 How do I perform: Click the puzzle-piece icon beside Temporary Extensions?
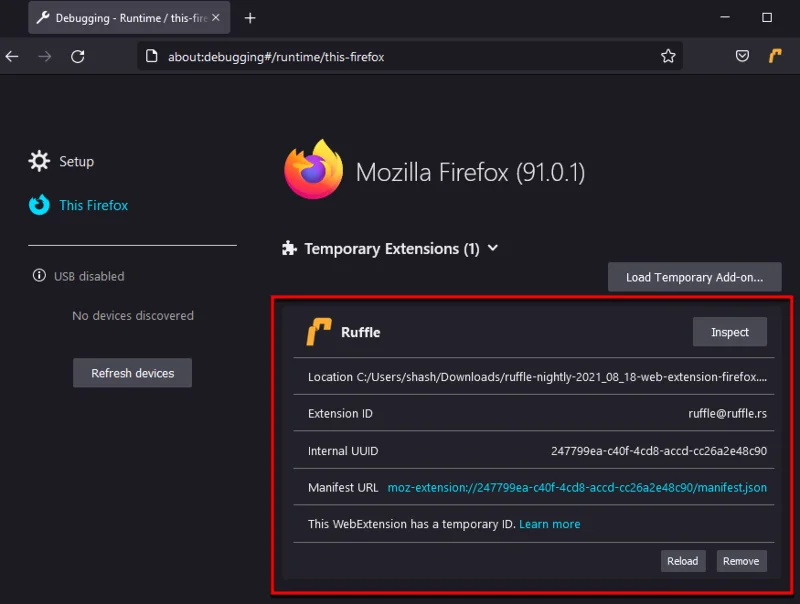[289, 248]
